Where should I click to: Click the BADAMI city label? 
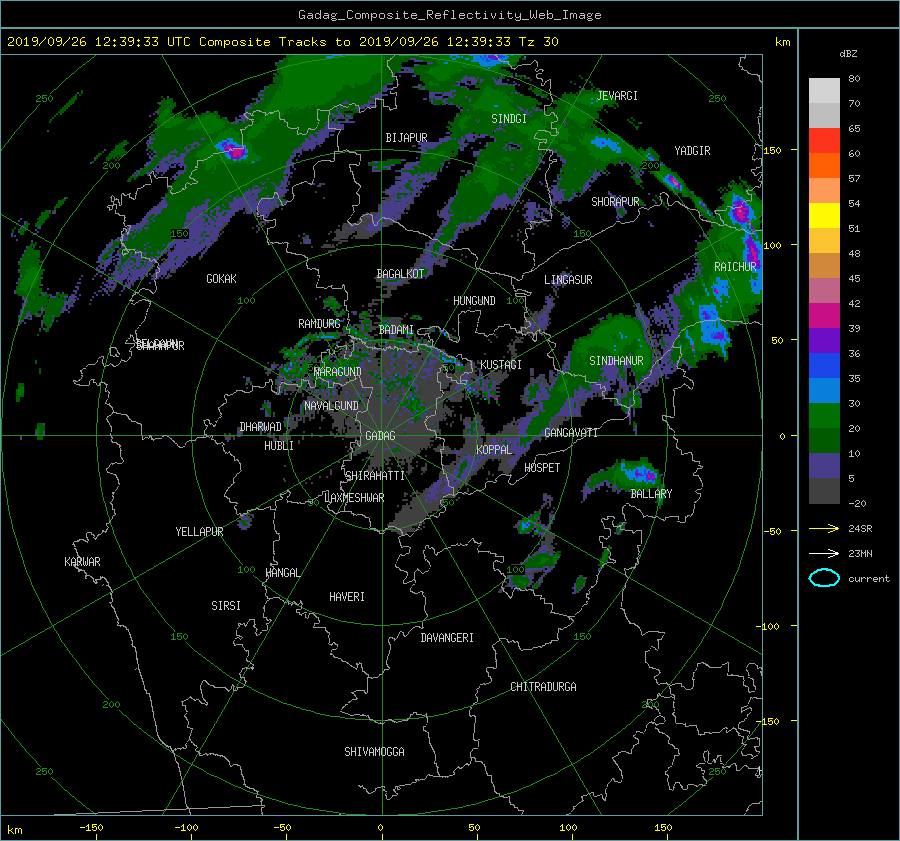(x=396, y=330)
